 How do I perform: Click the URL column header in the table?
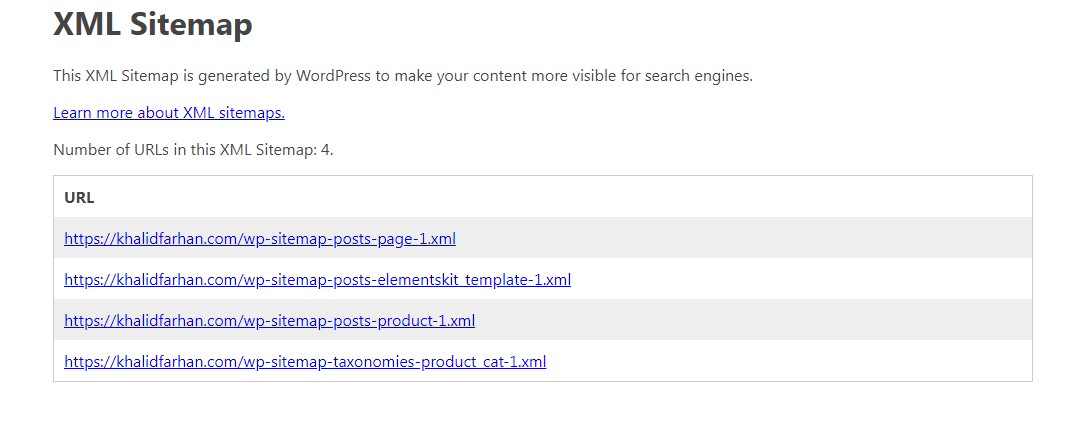(x=79, y=198)
